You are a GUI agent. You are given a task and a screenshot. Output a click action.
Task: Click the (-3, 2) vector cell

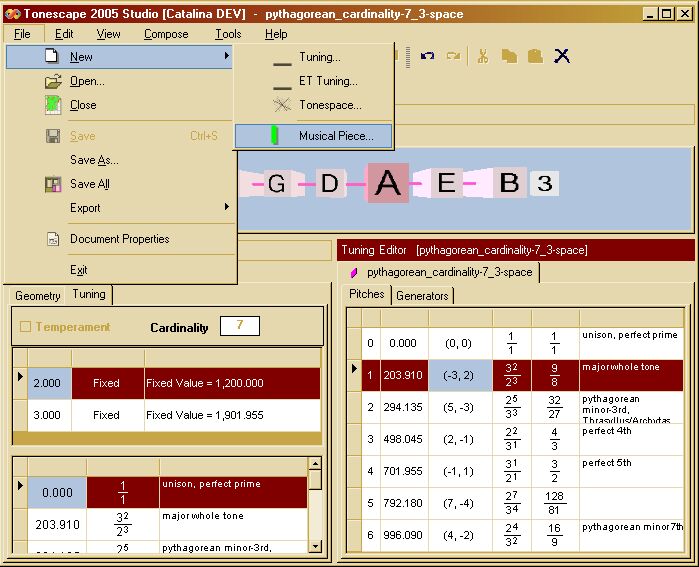coord(461,375)
